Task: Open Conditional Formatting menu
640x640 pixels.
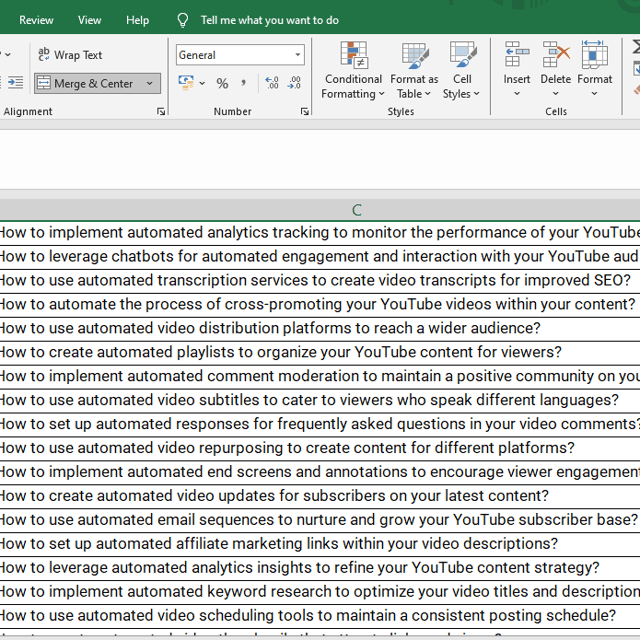Action: (x=353, y=71)
